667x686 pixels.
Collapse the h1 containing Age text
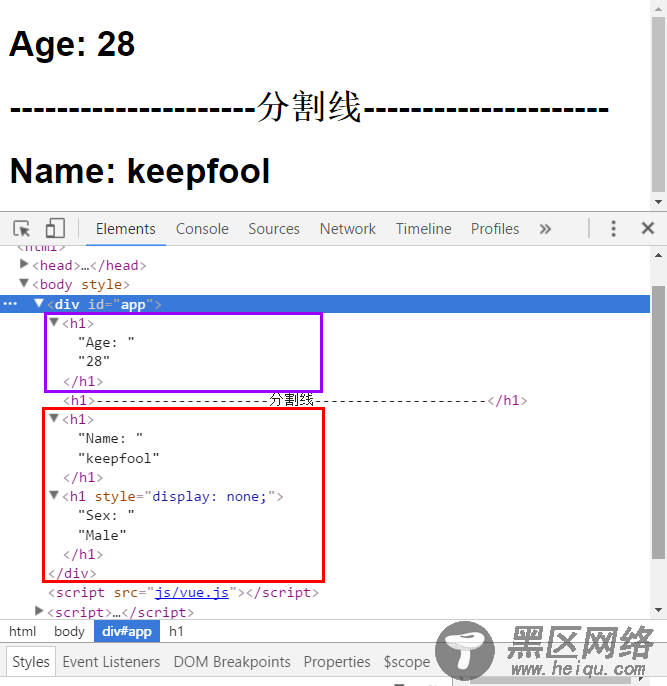pos(54,322)
